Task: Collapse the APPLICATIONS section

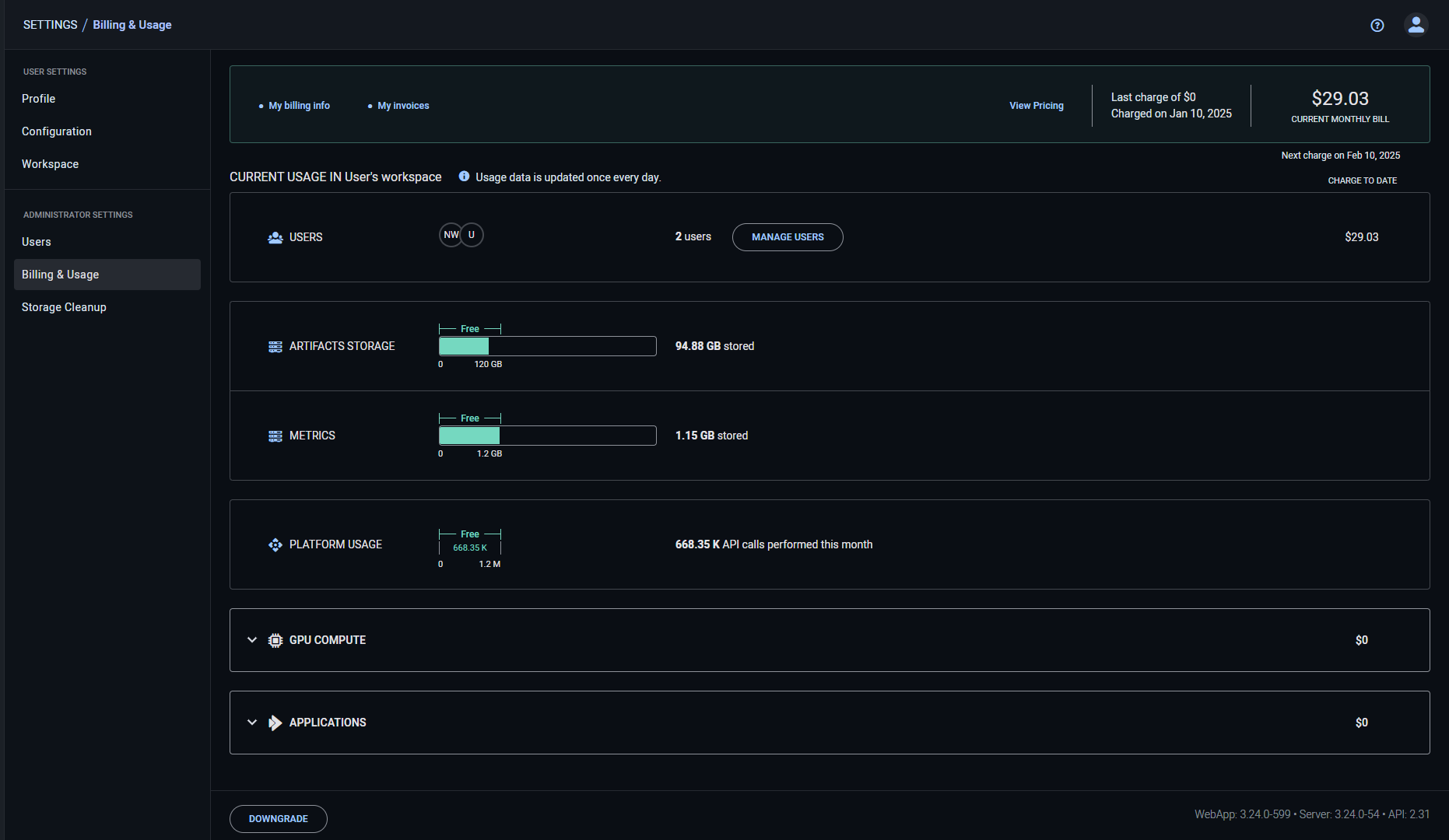Action: [251, 723]
